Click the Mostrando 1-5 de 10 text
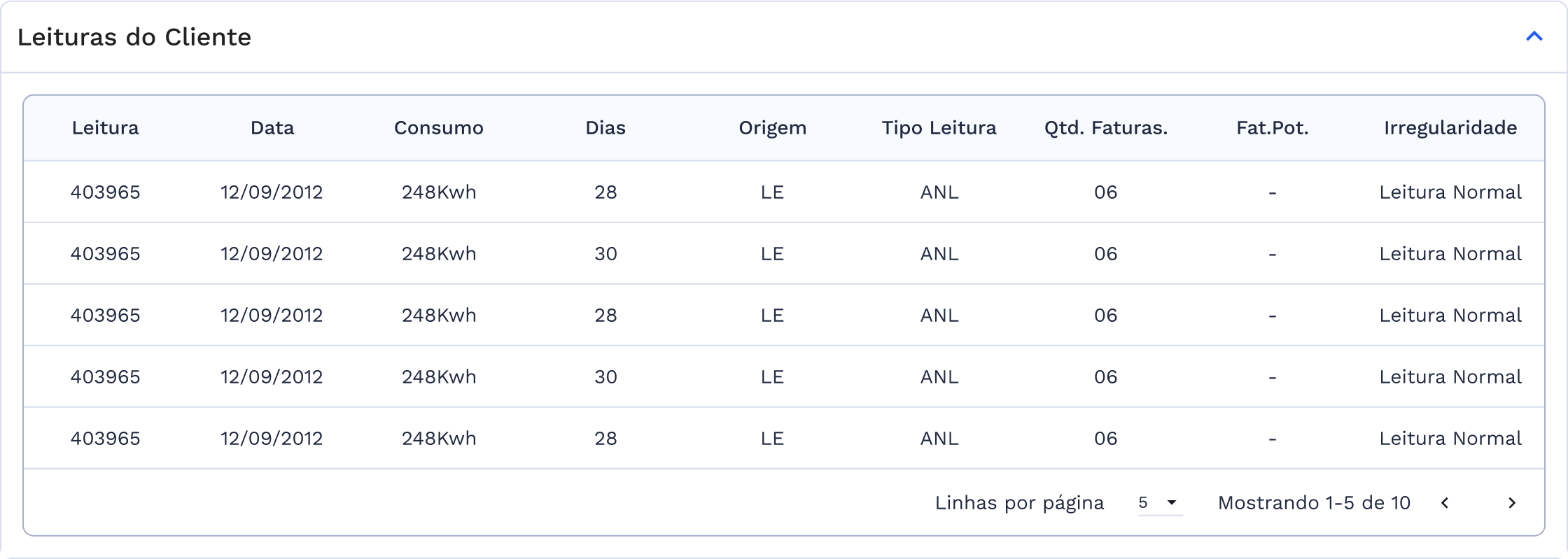This screenshot has height=559, width=1568. pos(1314,503)
